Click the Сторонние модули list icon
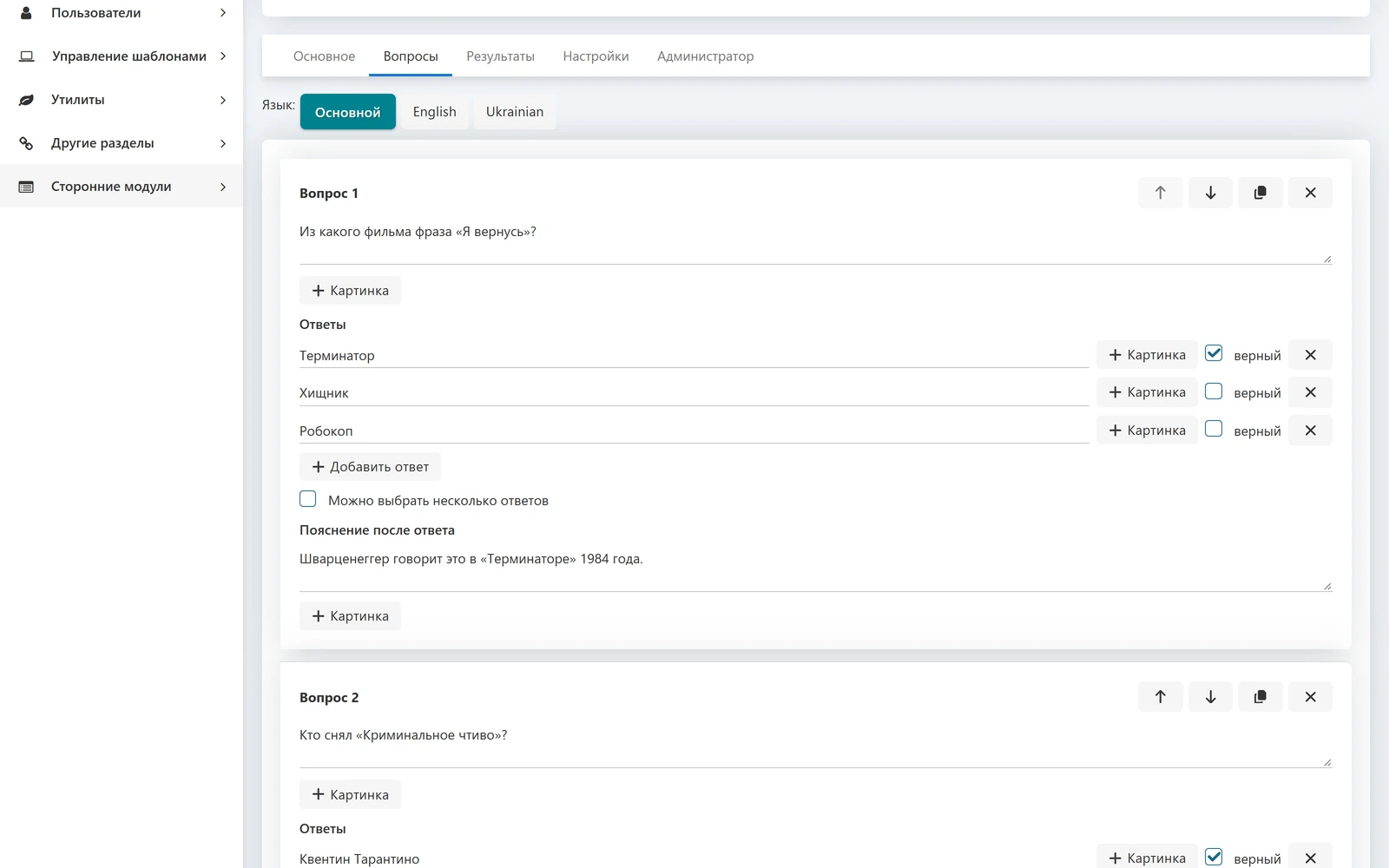The width and height of the screenshot is (1389, 868). pos(26,187)
